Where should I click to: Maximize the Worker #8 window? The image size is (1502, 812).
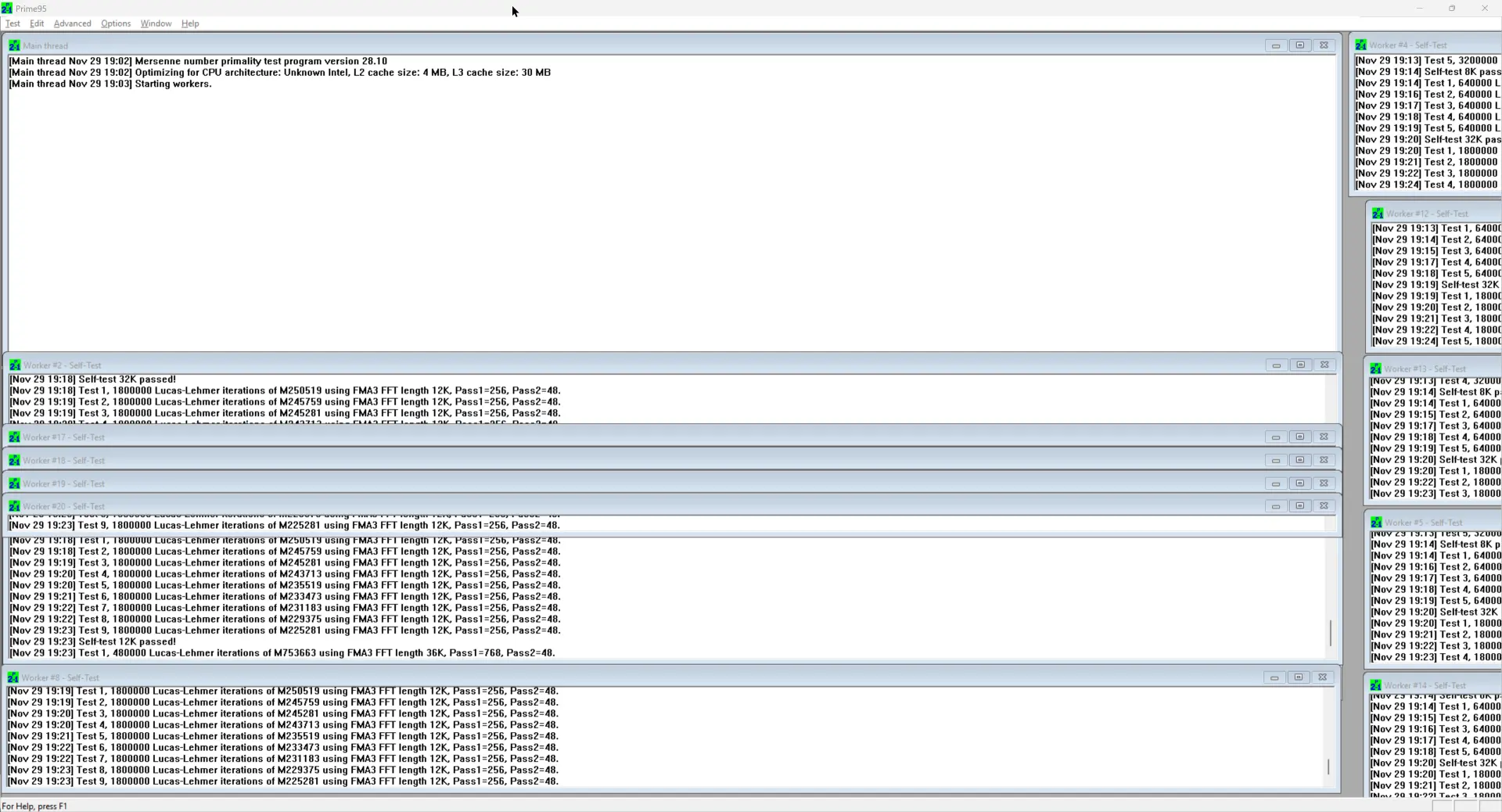(1299, 677)
